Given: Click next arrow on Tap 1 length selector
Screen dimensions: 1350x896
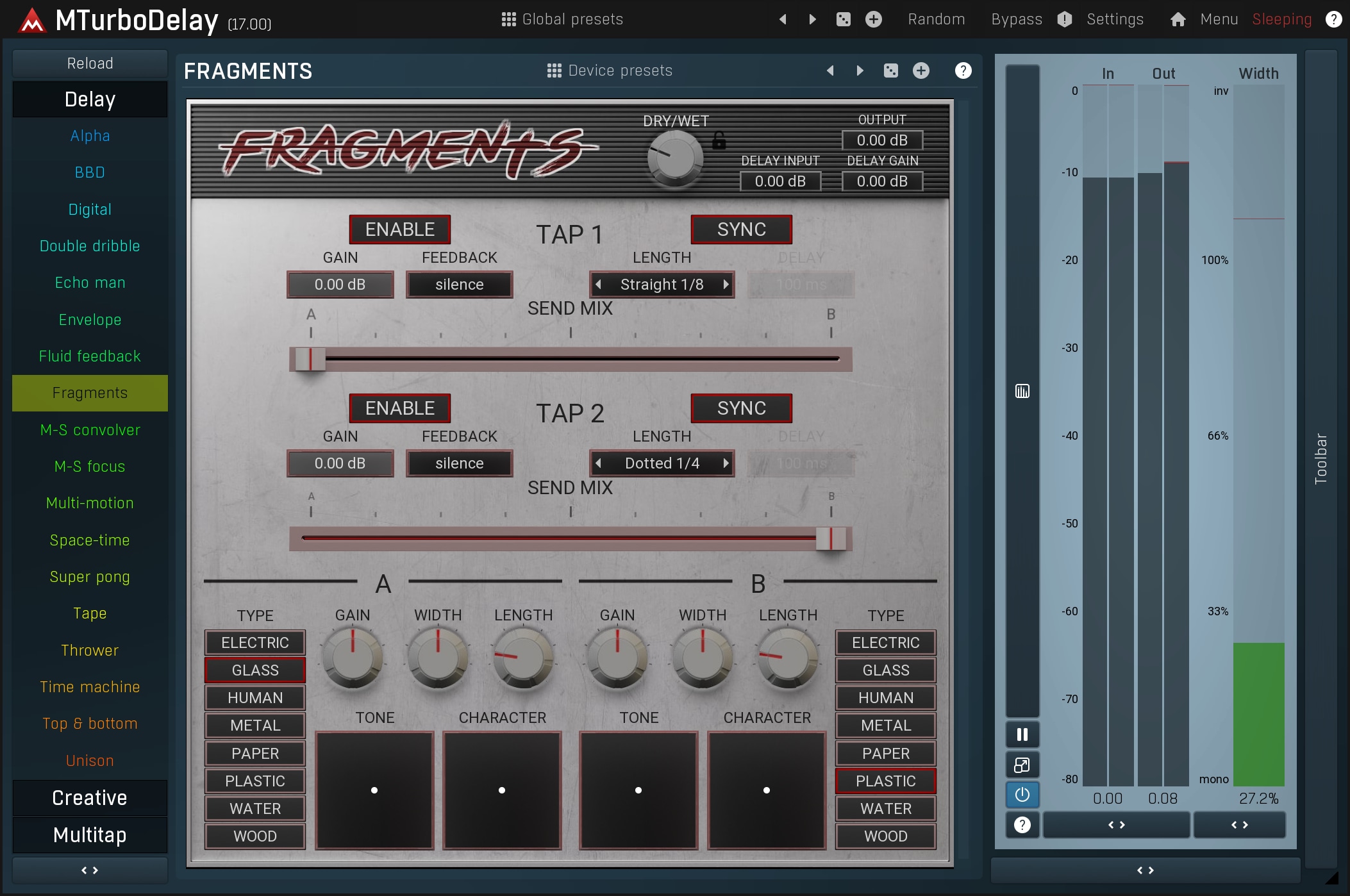Looking at the screenshot, I should [x=726, y=285].
